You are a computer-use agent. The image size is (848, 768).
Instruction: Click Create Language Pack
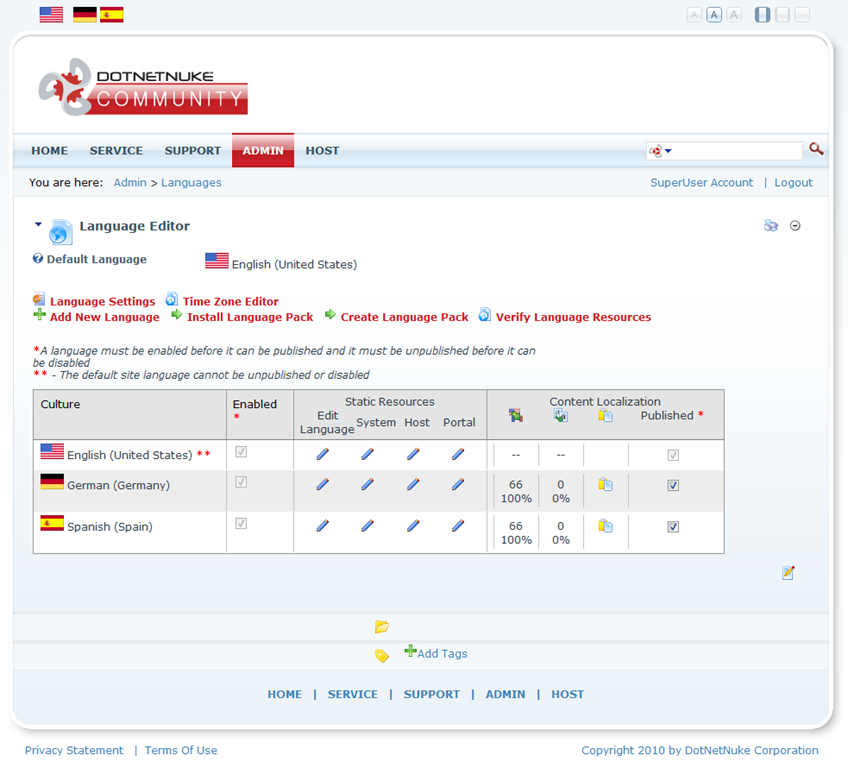[x=405, y=317]
